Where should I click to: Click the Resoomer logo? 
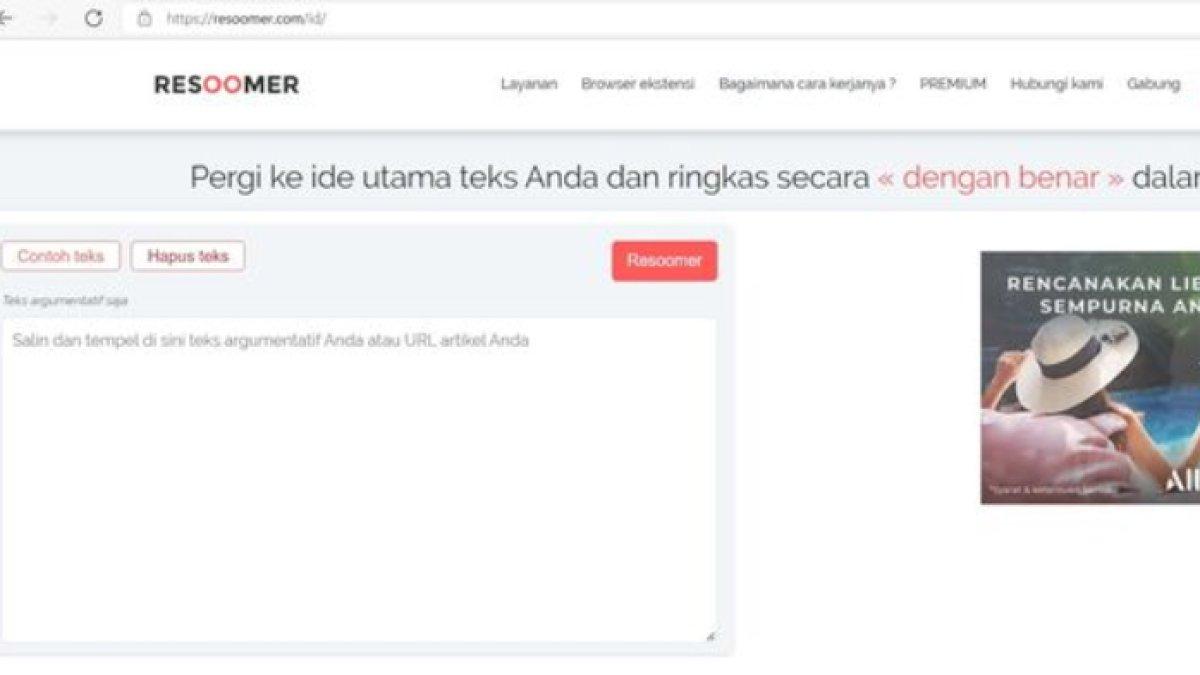point(228,84)
